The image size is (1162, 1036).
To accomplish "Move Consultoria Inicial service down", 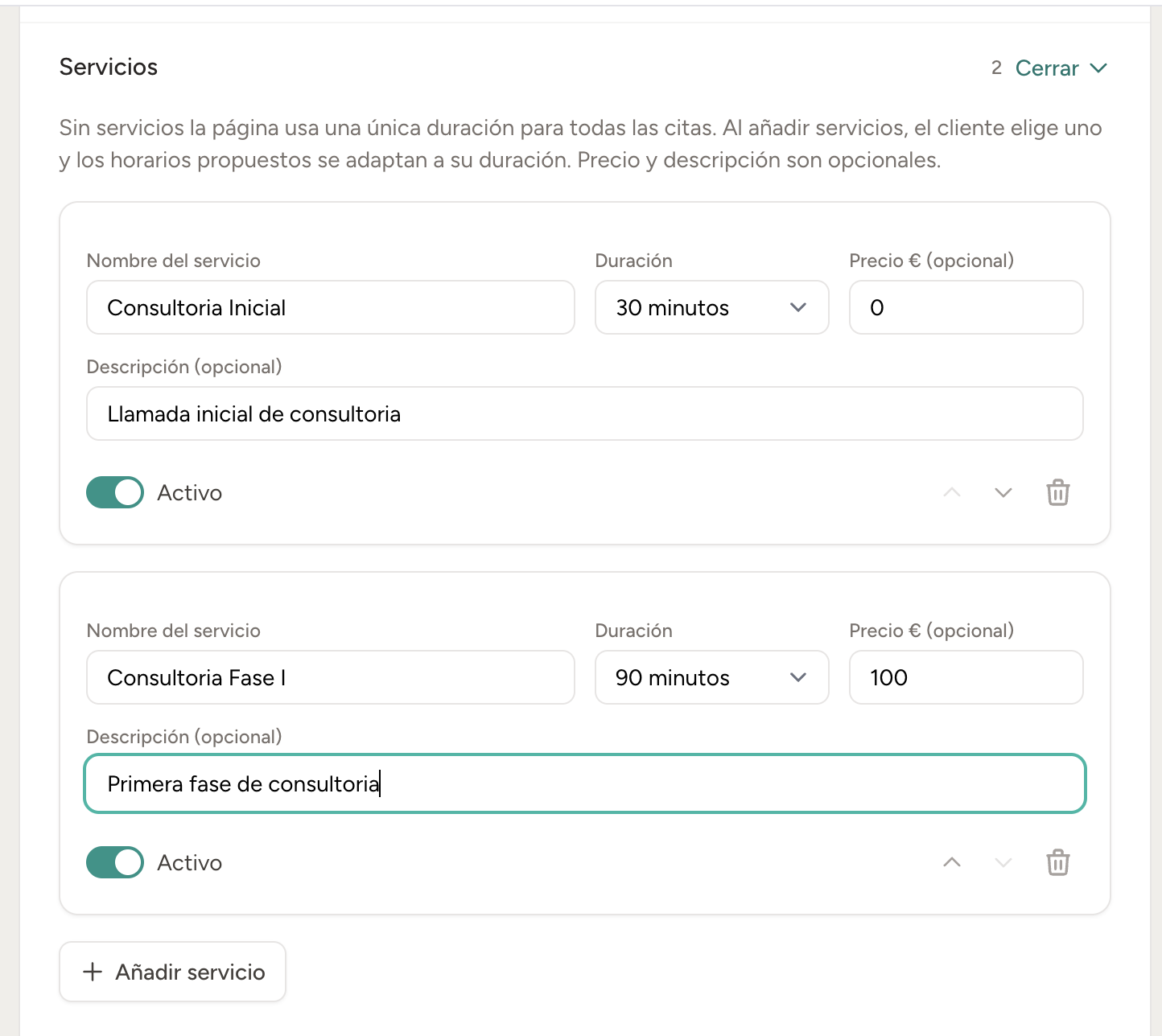I will 1003,492.
